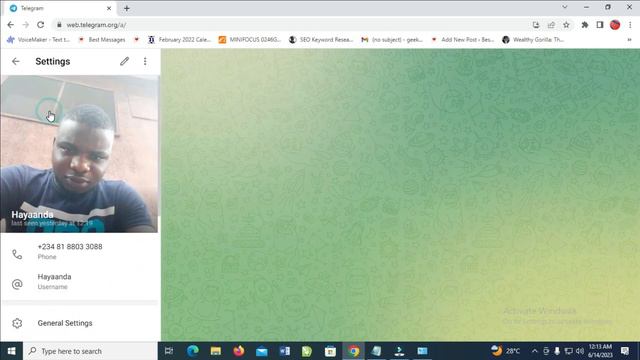Share this page via address bar icon
The width and height of the screenshot is (640, 360).
coord(551,25)
